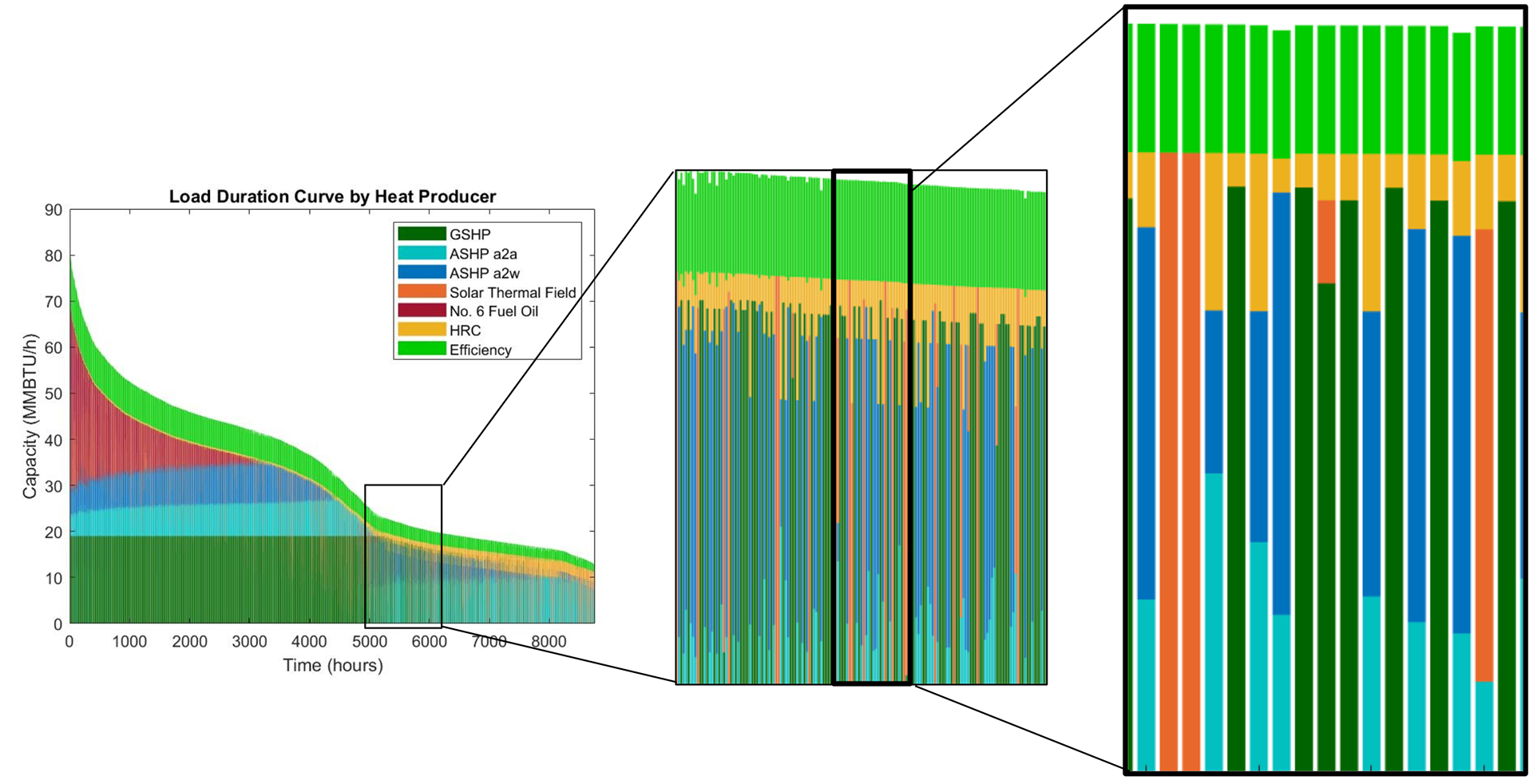
Task: Click the y-axis tick label 40
Action: tap(53, 440)
